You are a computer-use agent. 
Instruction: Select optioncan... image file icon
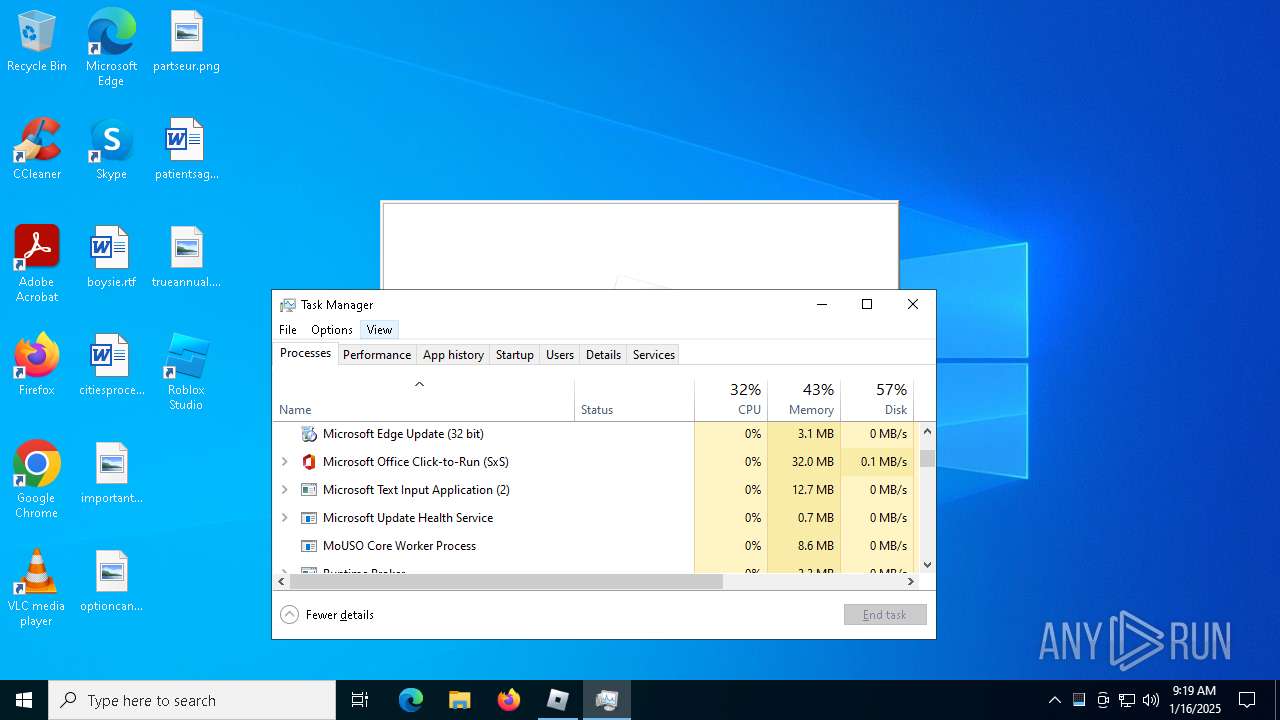[x=111, y=582]
